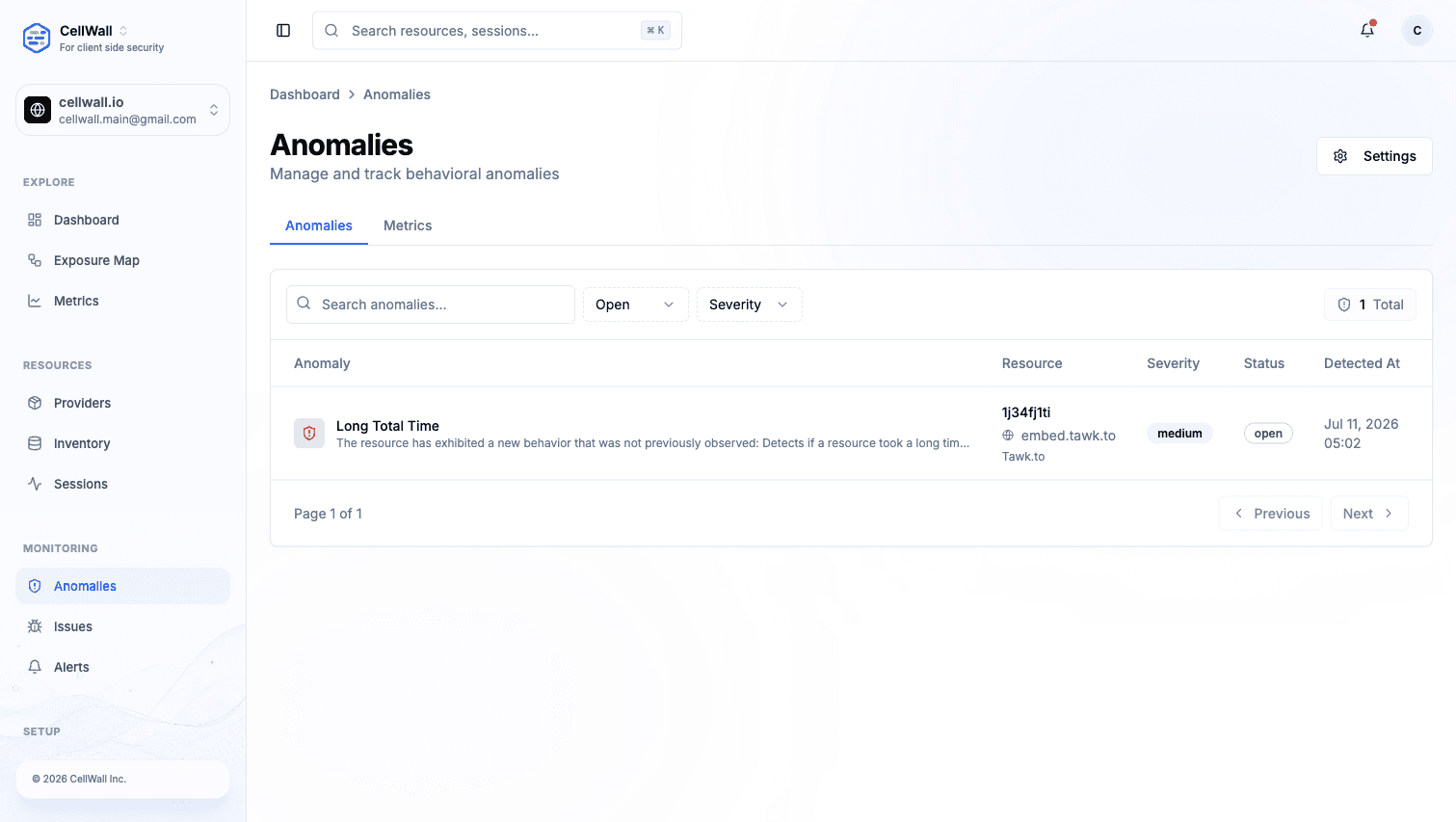Open the Settings button
The width and height of the screenshot is (1456, 822).
pyautogui.click(x=1374, y=156)
